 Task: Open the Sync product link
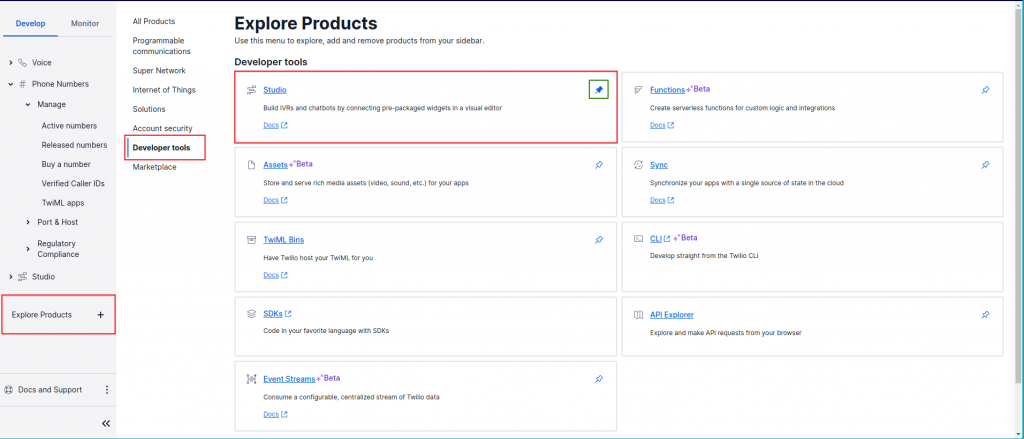(x=659, y=165)
